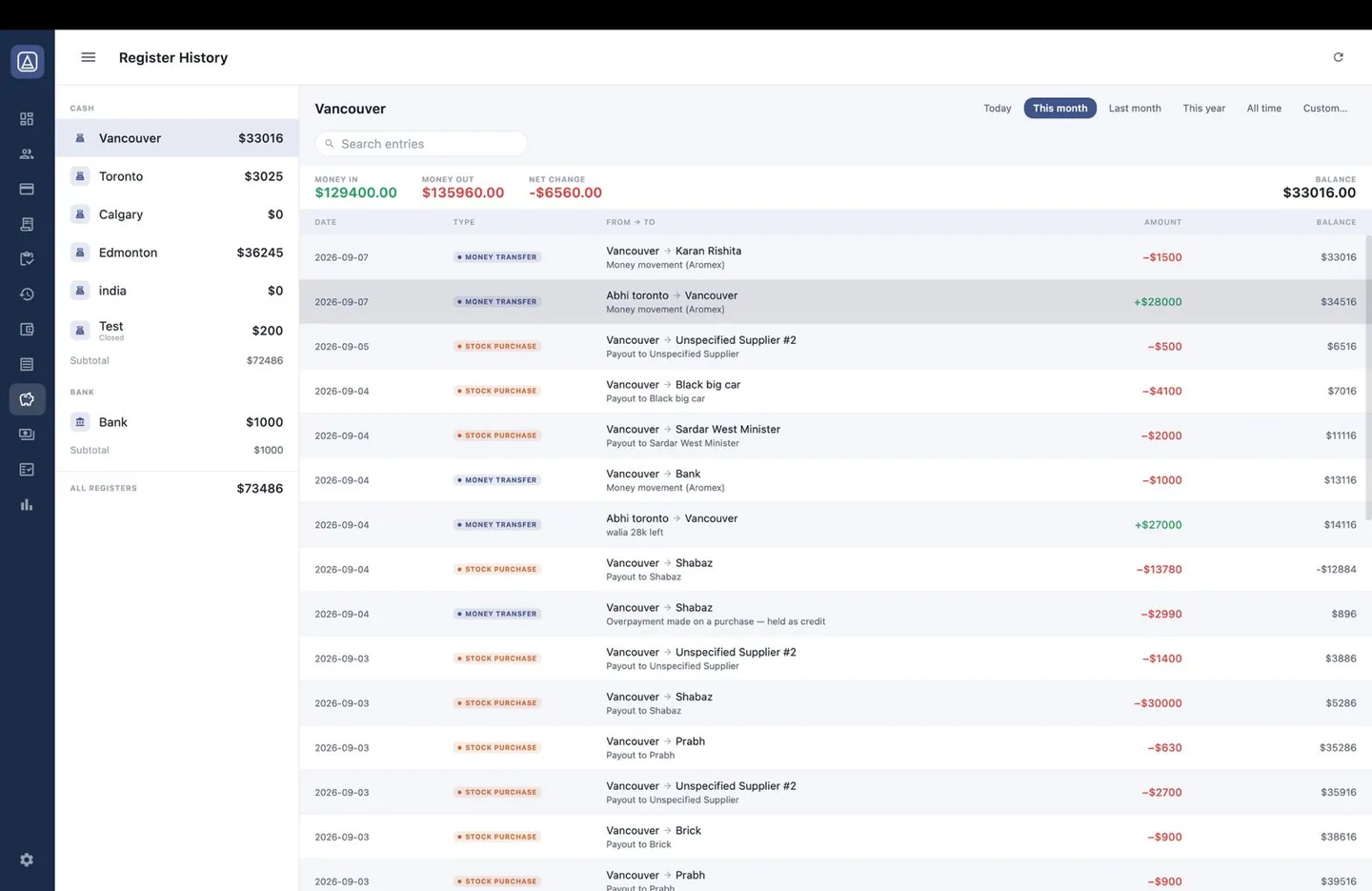Viewport: 1372px width, 891px height.
Task: Open the history clock icon in sidebar
Action: coord(27,294)
